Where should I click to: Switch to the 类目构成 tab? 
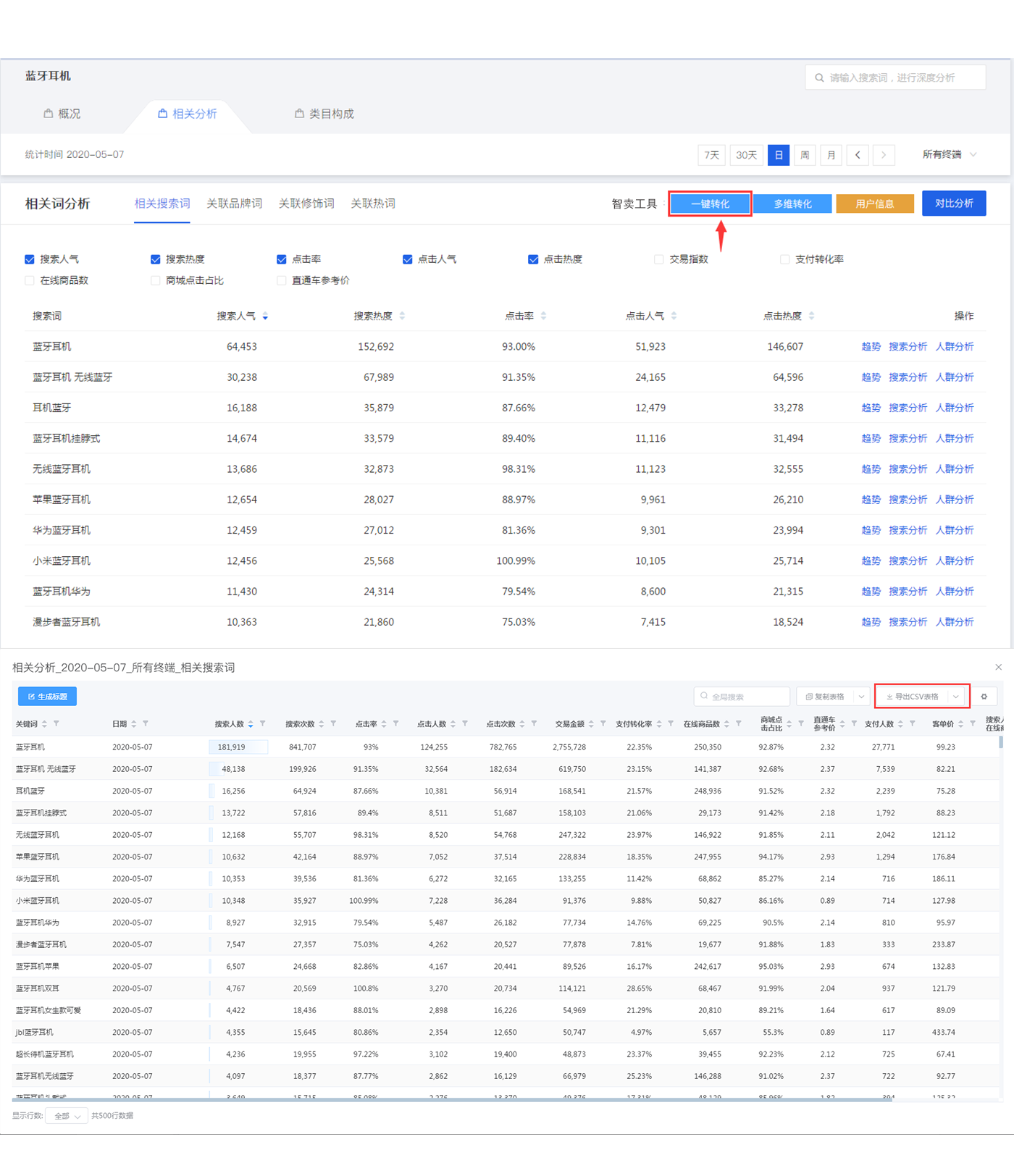click(324, 114)
